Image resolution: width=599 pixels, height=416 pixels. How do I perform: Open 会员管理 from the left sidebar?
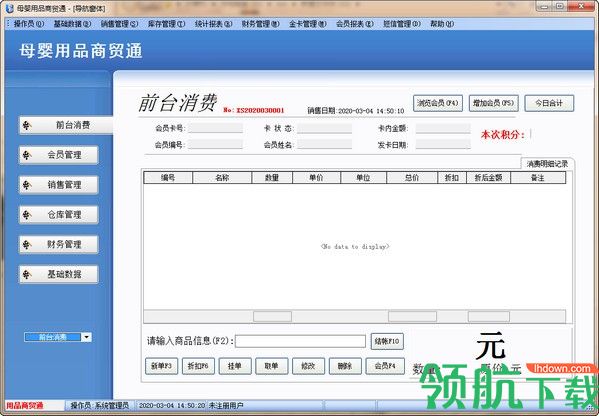coord(58,155)
